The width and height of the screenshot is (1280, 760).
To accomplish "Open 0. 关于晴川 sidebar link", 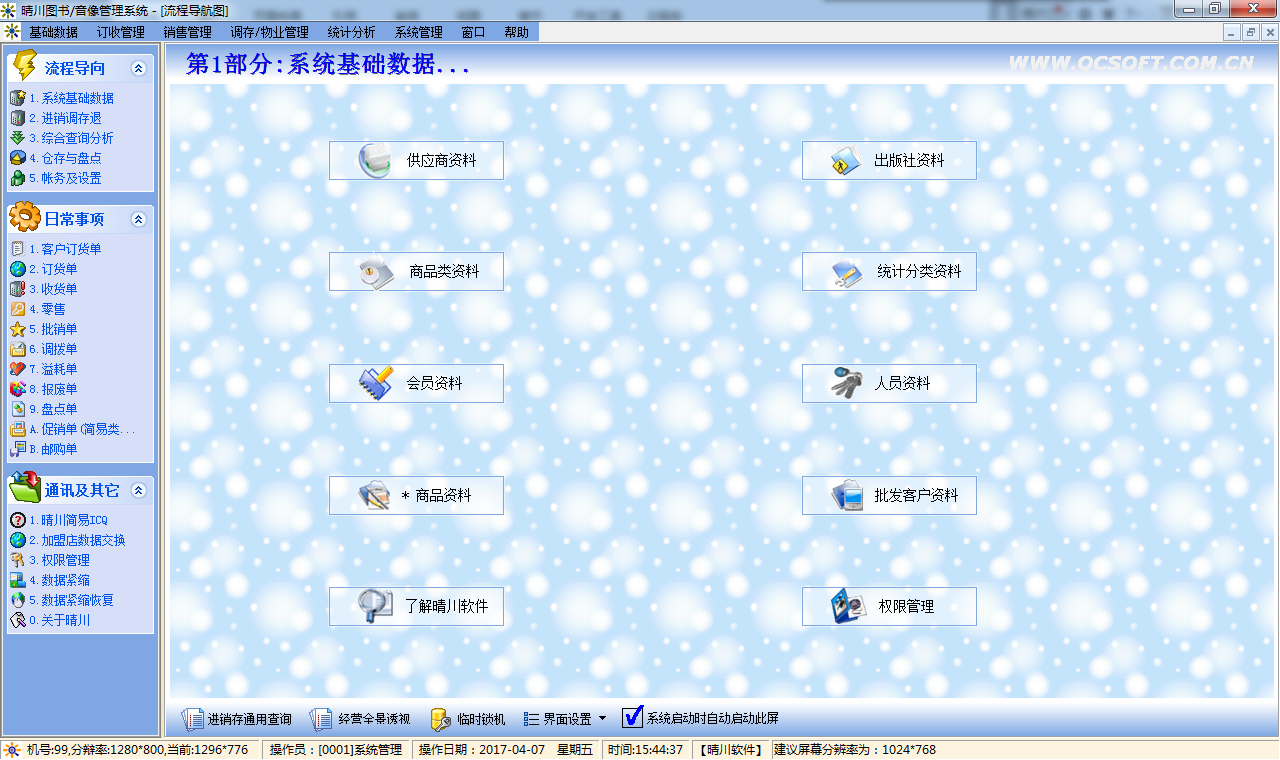I will coord(59,620).
